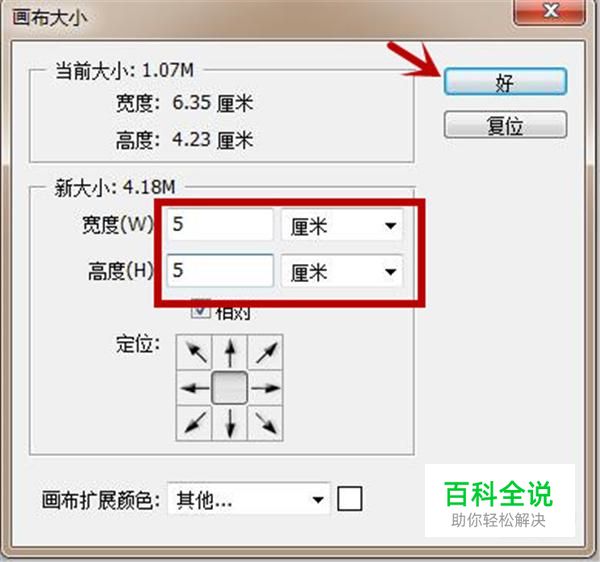Close the 画布大小 dialog
The width and height of the screenshot is (600, 562).
click(550, 11)
